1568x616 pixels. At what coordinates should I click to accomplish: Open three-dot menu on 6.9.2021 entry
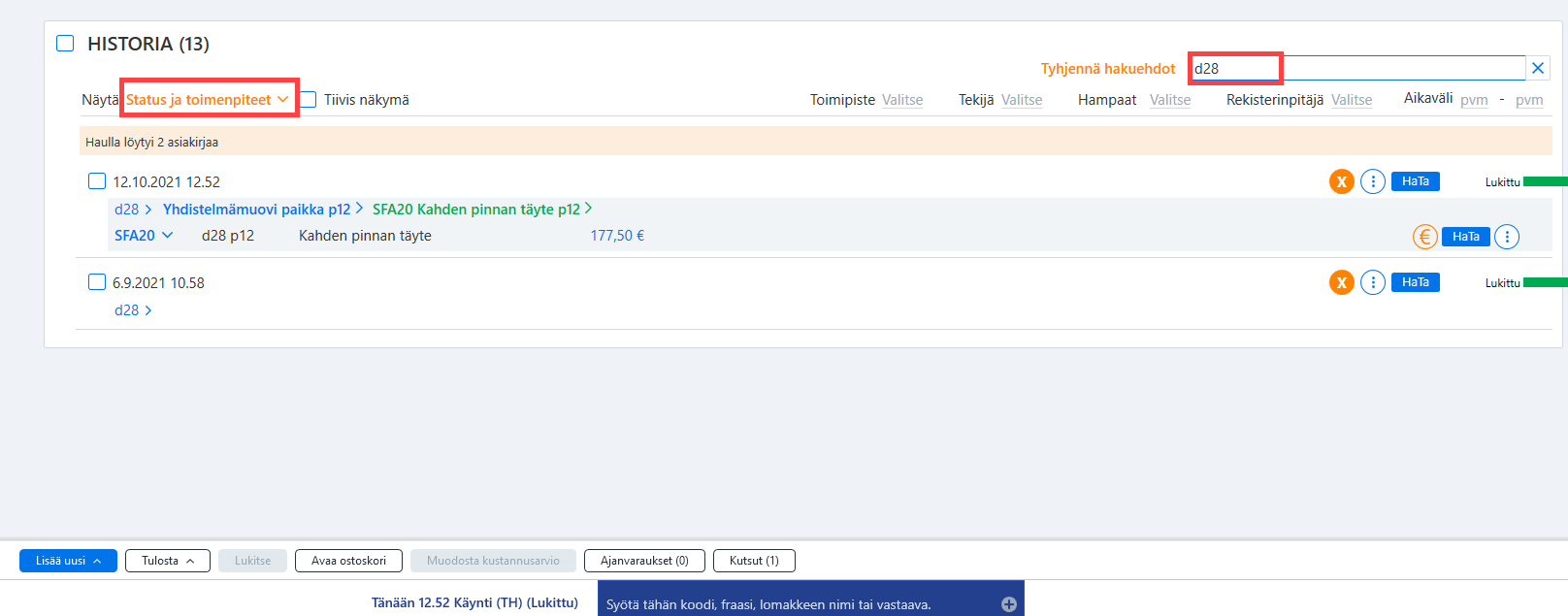click(1373, 282)
